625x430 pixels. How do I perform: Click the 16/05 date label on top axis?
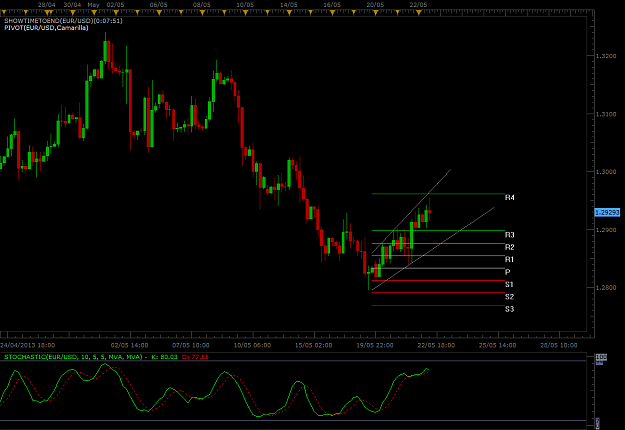coord(332,5)
